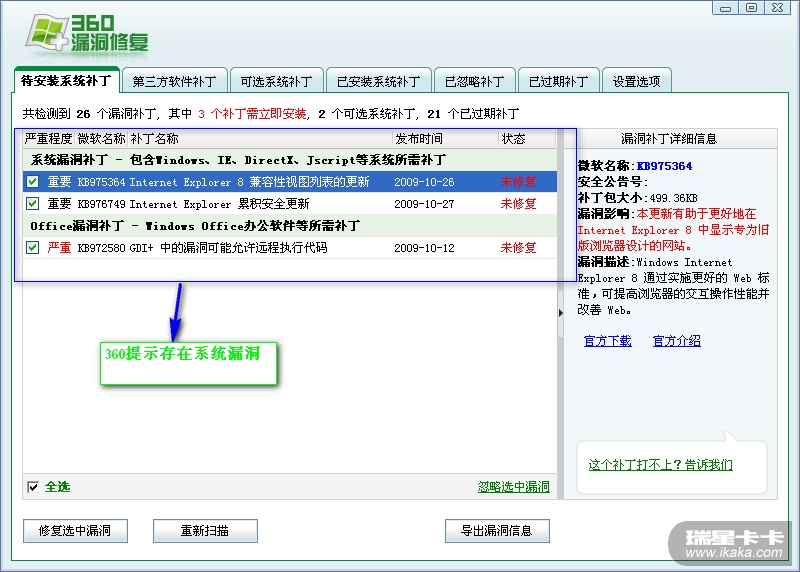Click 未修复 status of KB972580 row
Image resolution: width=800 pixels, height=572 pixels.
coord(518,247)
